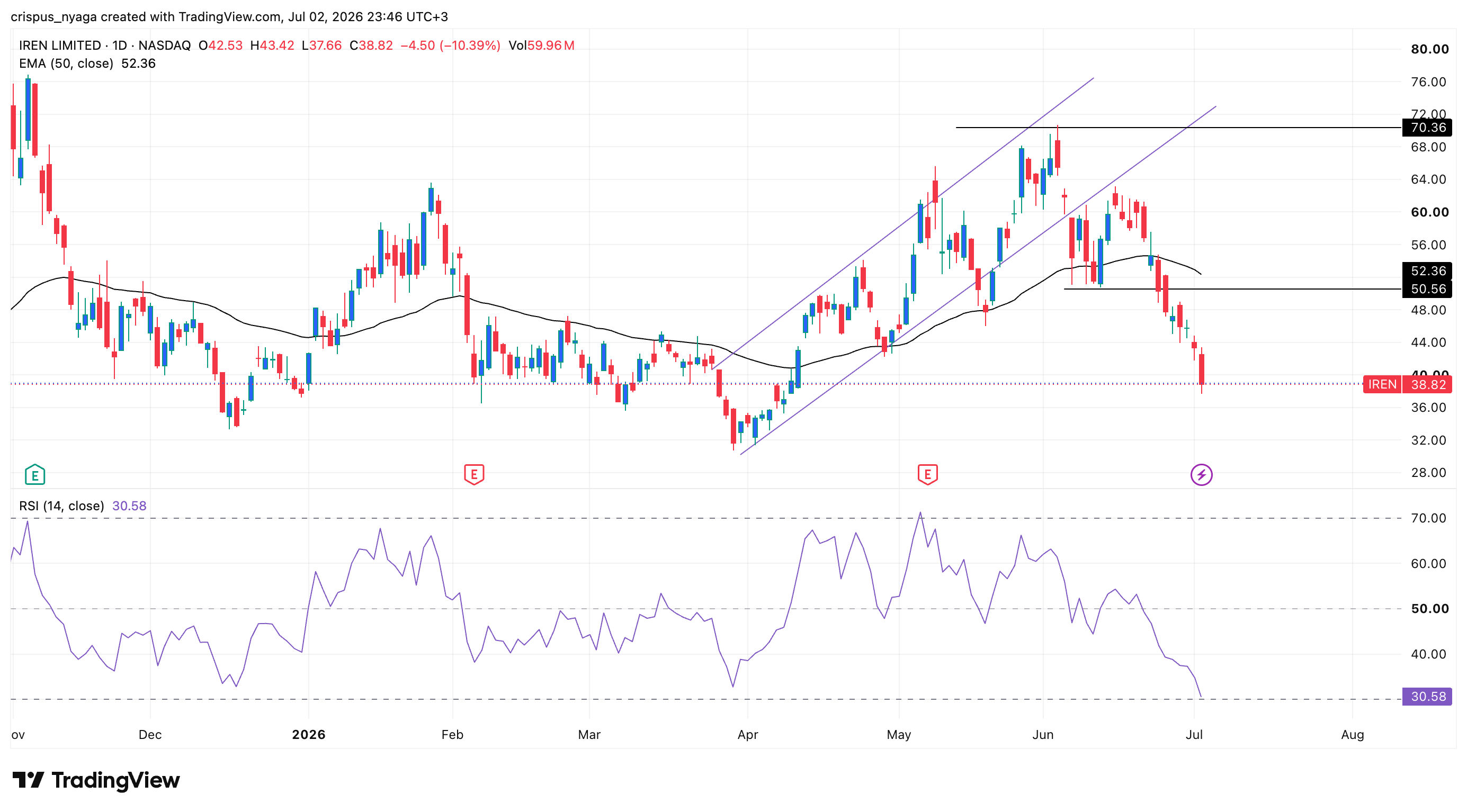Viewport: 1467px width, 812px height.
Task: Click the purple lightning event icon
Action: [1202, 475]
